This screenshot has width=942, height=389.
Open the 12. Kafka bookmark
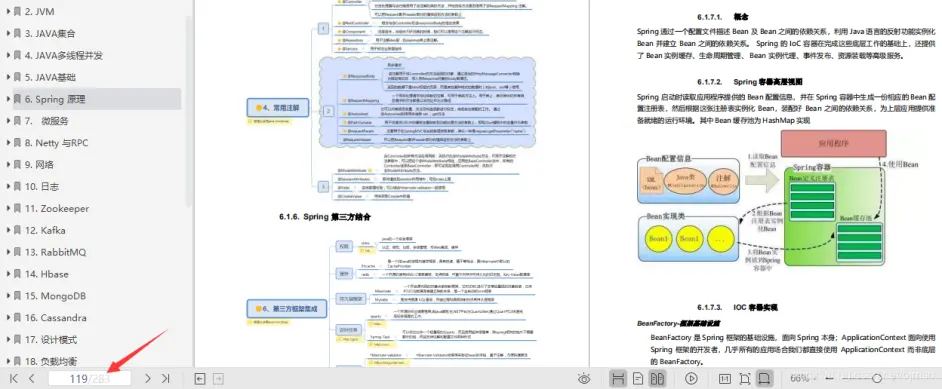[x=45, y=231]
